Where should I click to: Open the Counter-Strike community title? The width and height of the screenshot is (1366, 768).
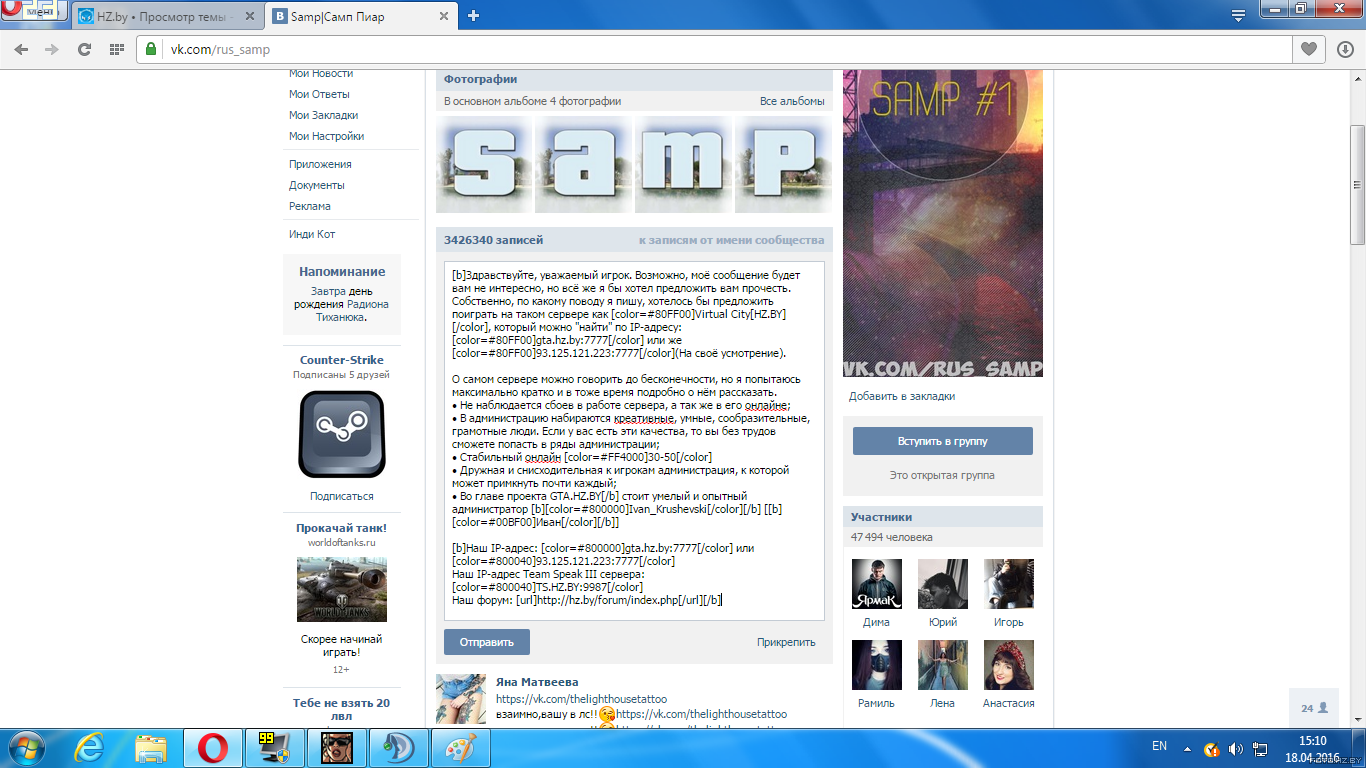(342, 360)
